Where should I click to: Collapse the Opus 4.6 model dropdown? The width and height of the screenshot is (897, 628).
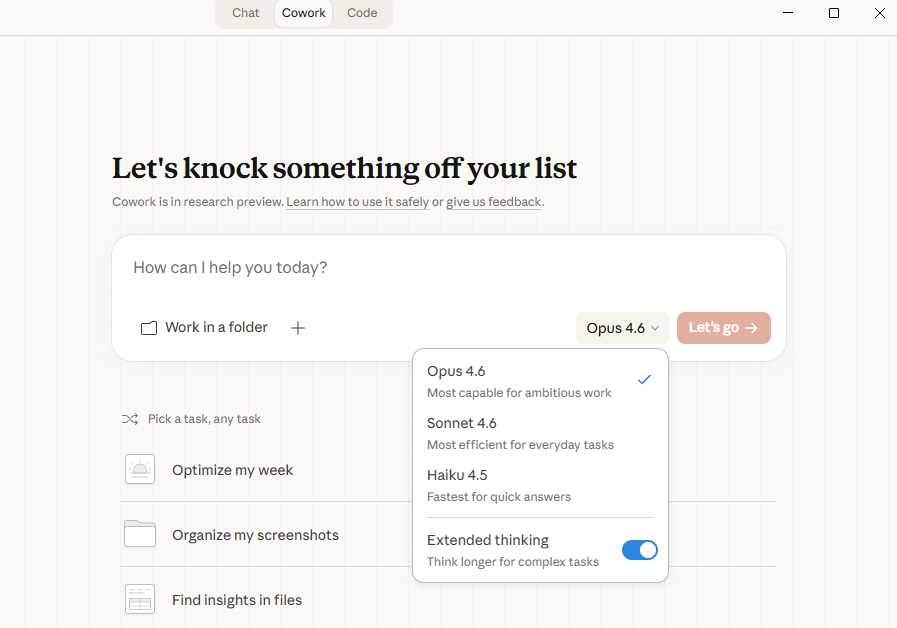point(622,328)
